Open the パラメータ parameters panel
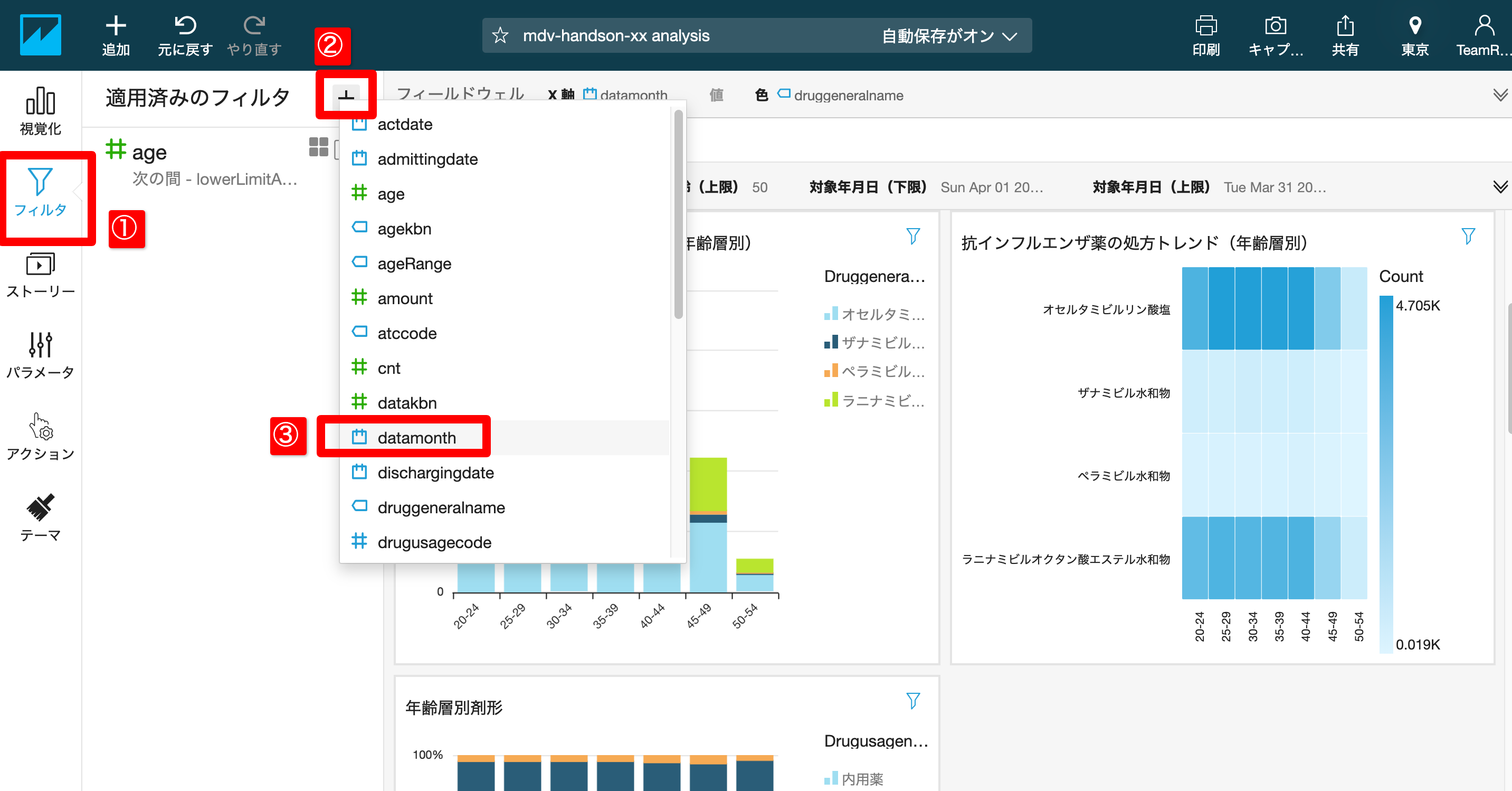 pyautogui.click(x=40, y=355)
